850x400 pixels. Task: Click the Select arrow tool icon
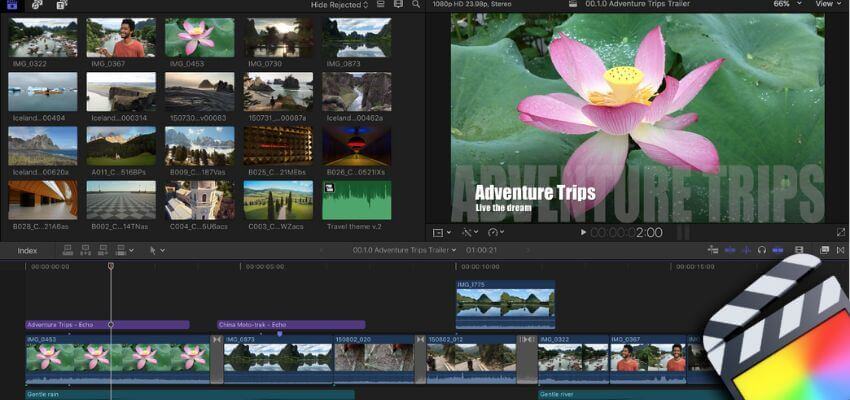click(x=153, y=250)
